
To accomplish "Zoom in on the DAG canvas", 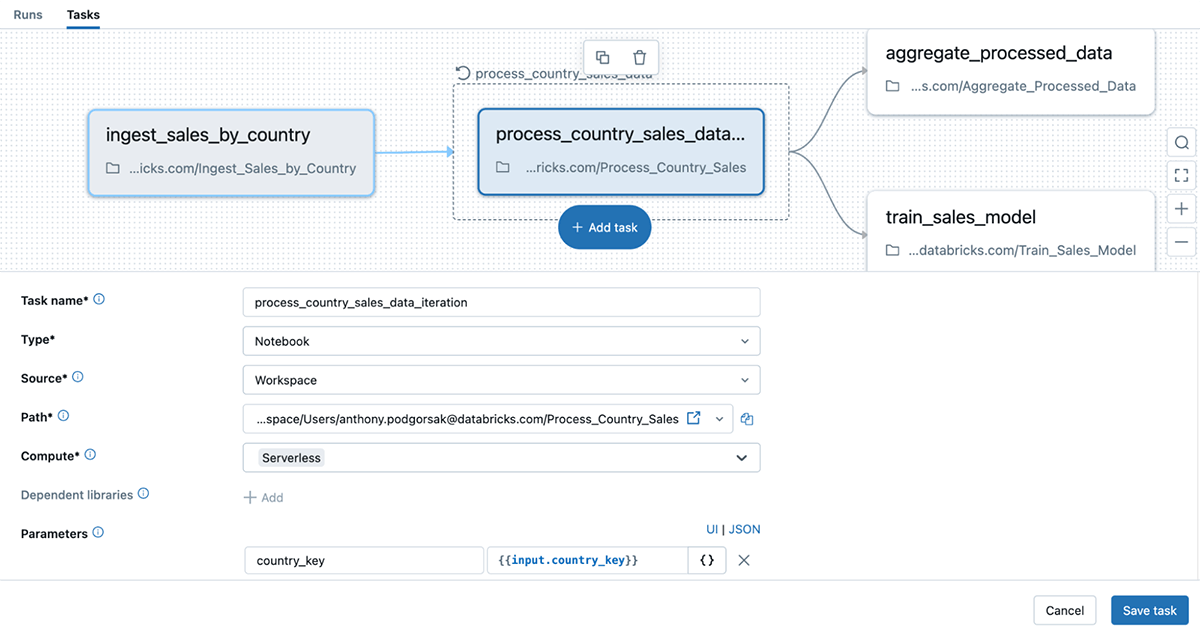I will coord(1181,208).
